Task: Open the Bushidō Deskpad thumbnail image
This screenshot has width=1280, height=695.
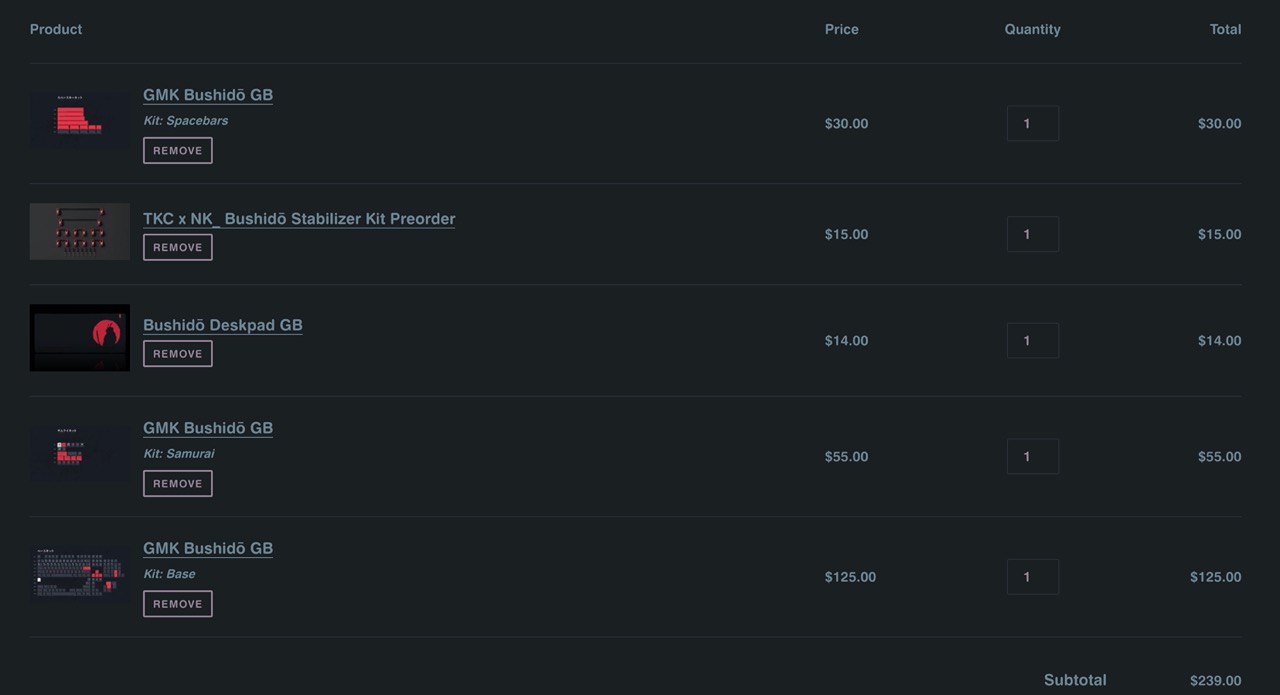Action: pyautogui.click(x=80, y=338)
